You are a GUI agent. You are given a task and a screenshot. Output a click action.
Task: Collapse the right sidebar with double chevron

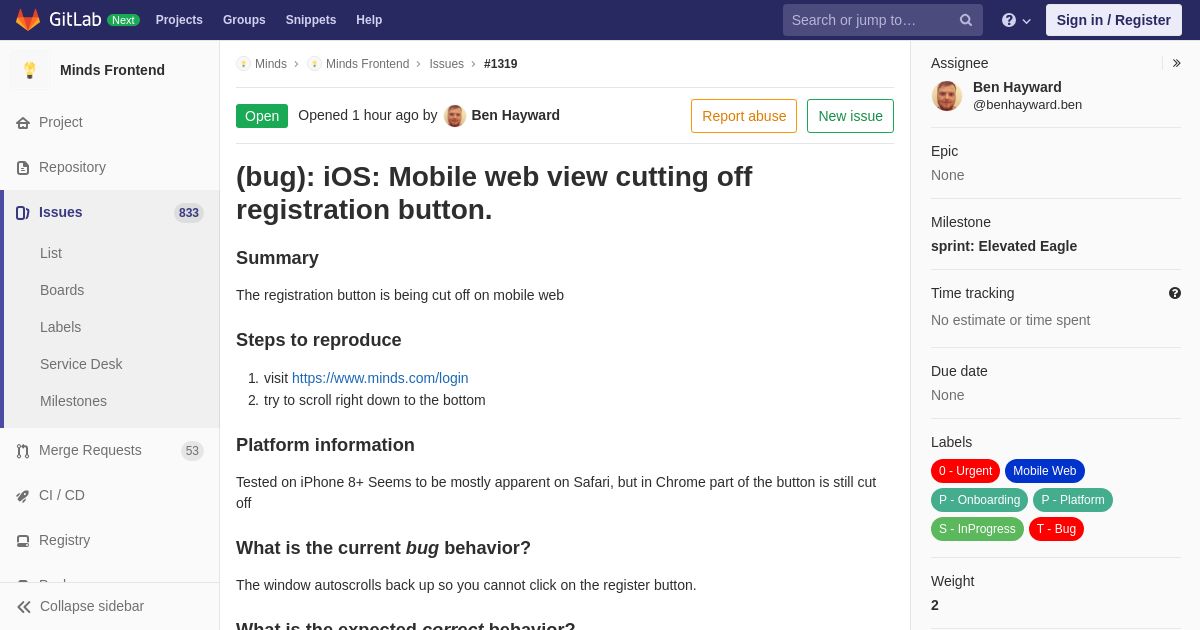(x=1176, y=63)
